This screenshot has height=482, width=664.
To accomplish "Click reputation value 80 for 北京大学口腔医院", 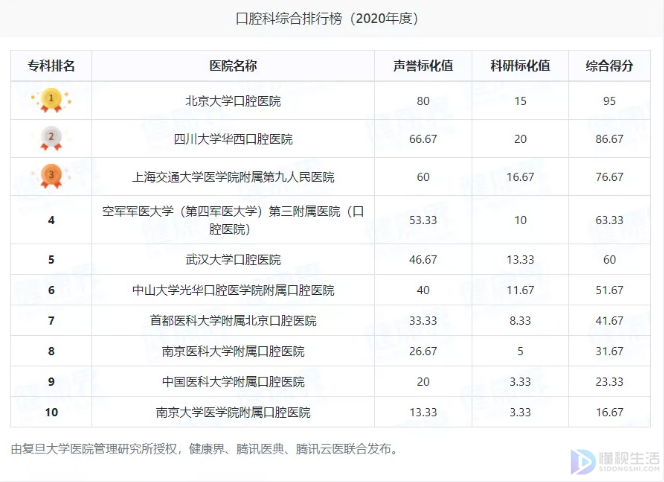I will [423, 101].
